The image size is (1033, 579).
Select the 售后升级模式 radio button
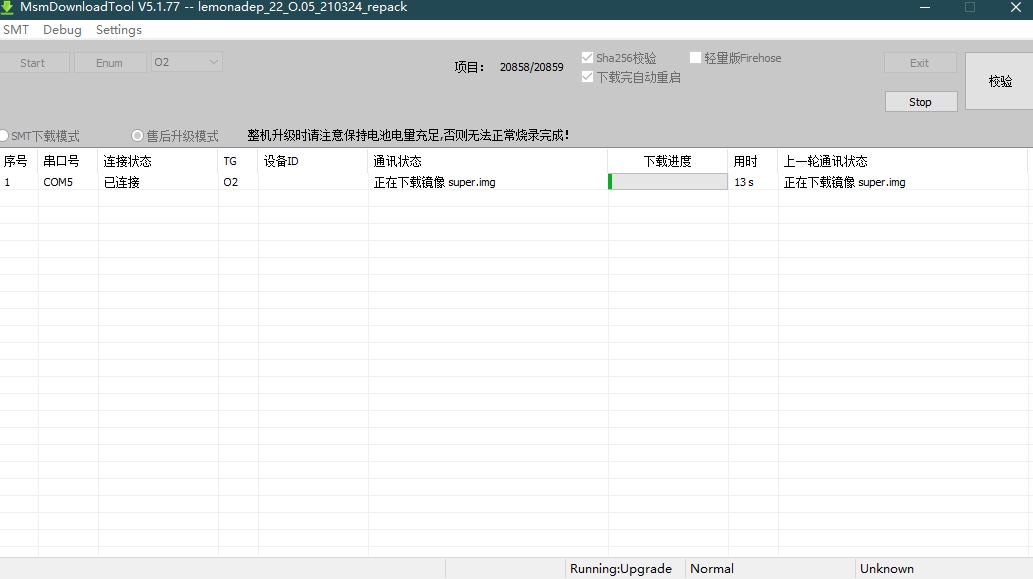137,136
